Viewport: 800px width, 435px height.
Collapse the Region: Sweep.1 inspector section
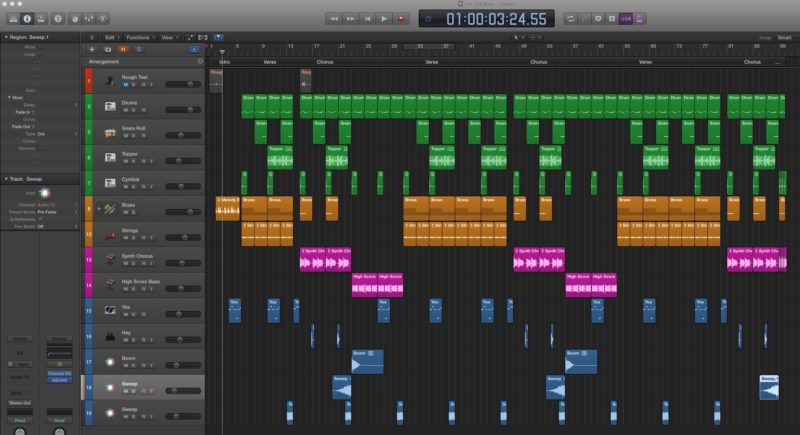coord(6,37)
